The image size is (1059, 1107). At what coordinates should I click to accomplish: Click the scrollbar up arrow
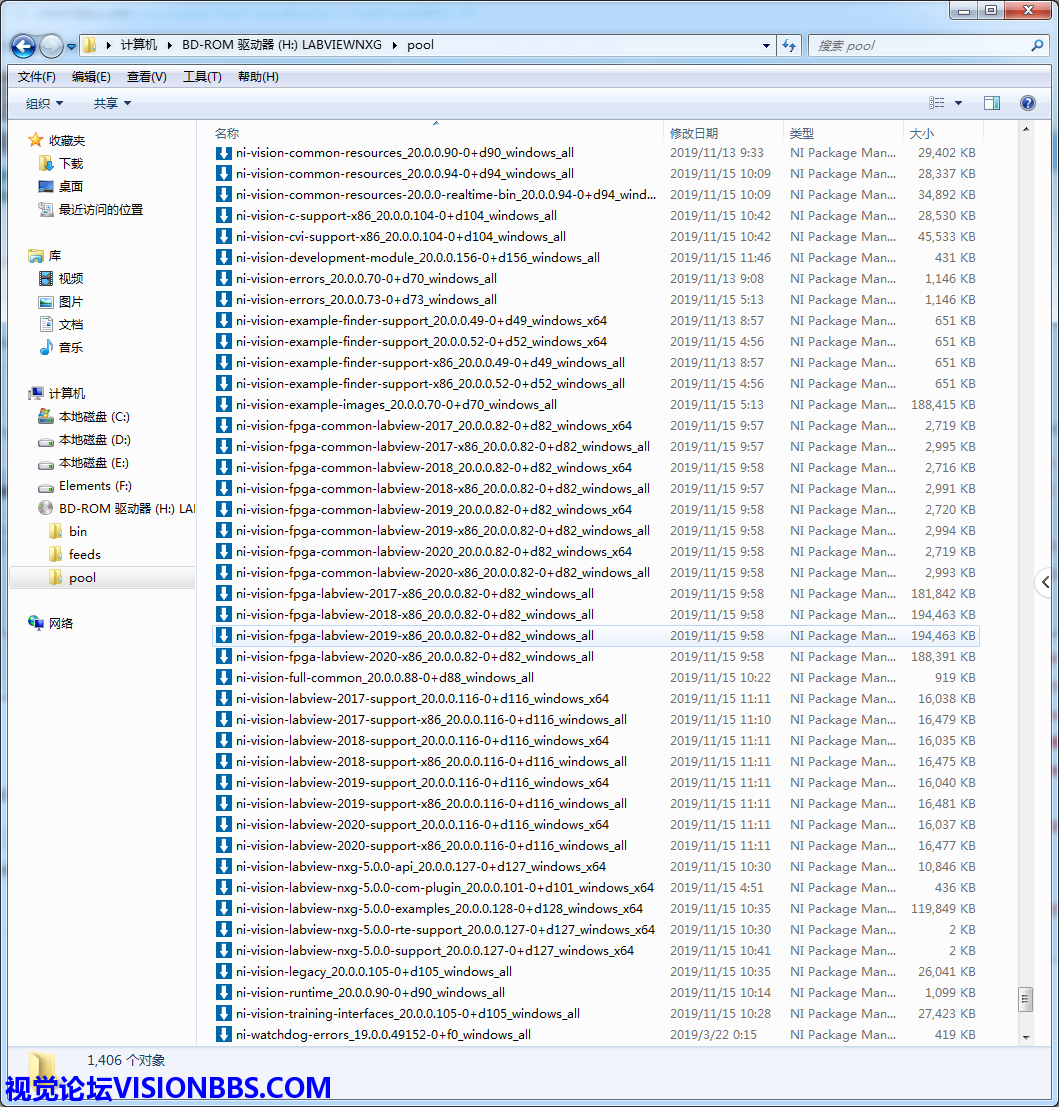[1026, 130]
